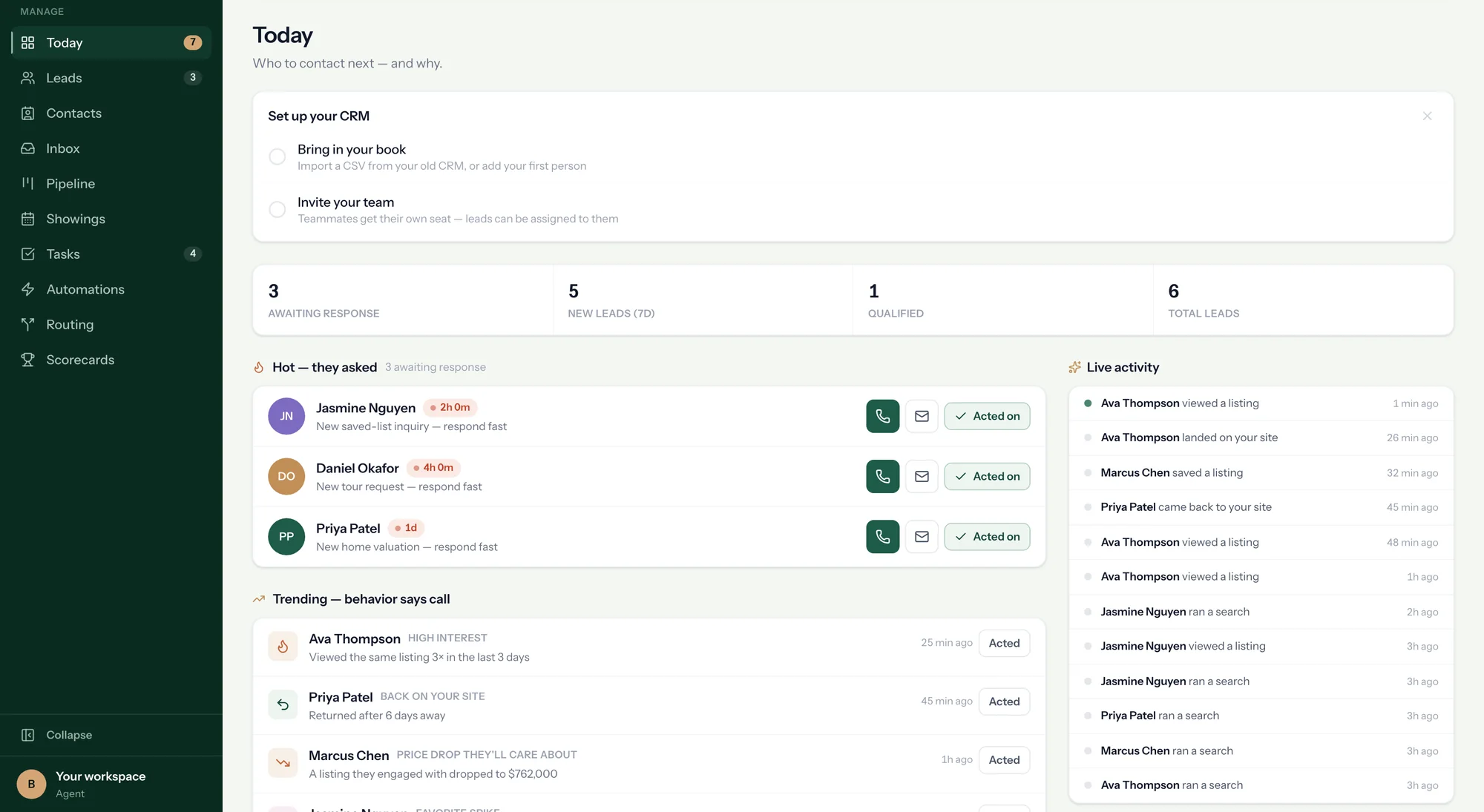The height and width of the screenshot is (812, 1484).
Task: Email Priya Patel using the envelope icon
Action: [x=922, y=536]
